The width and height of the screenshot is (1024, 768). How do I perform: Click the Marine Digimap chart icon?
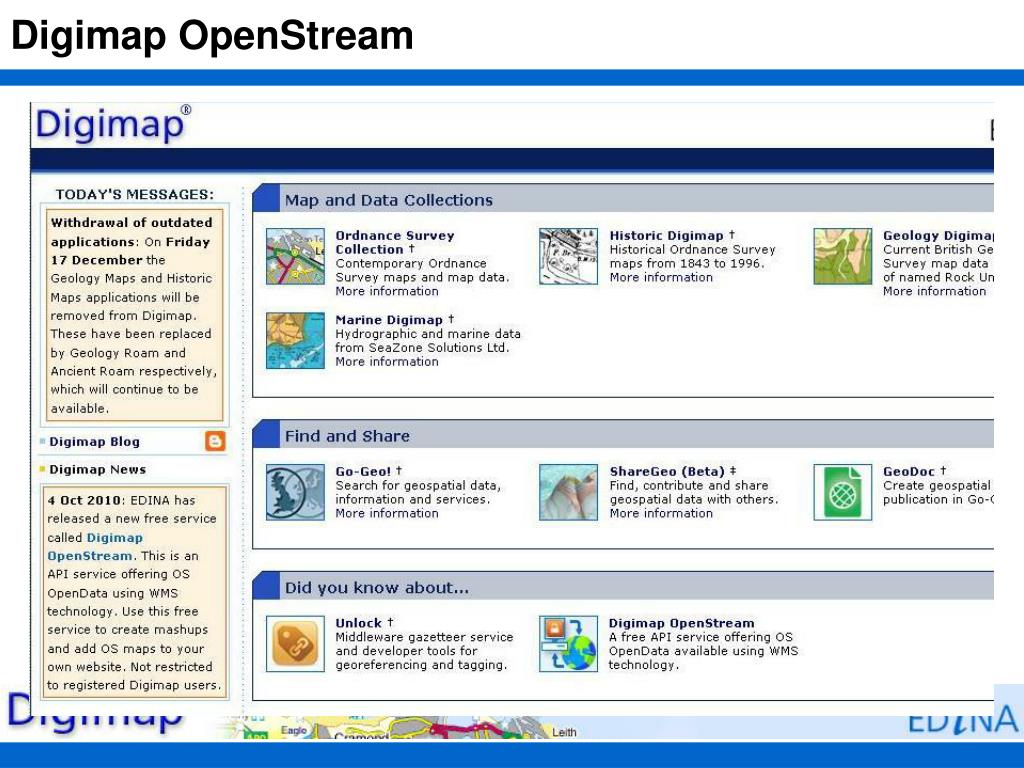point(295,341)
